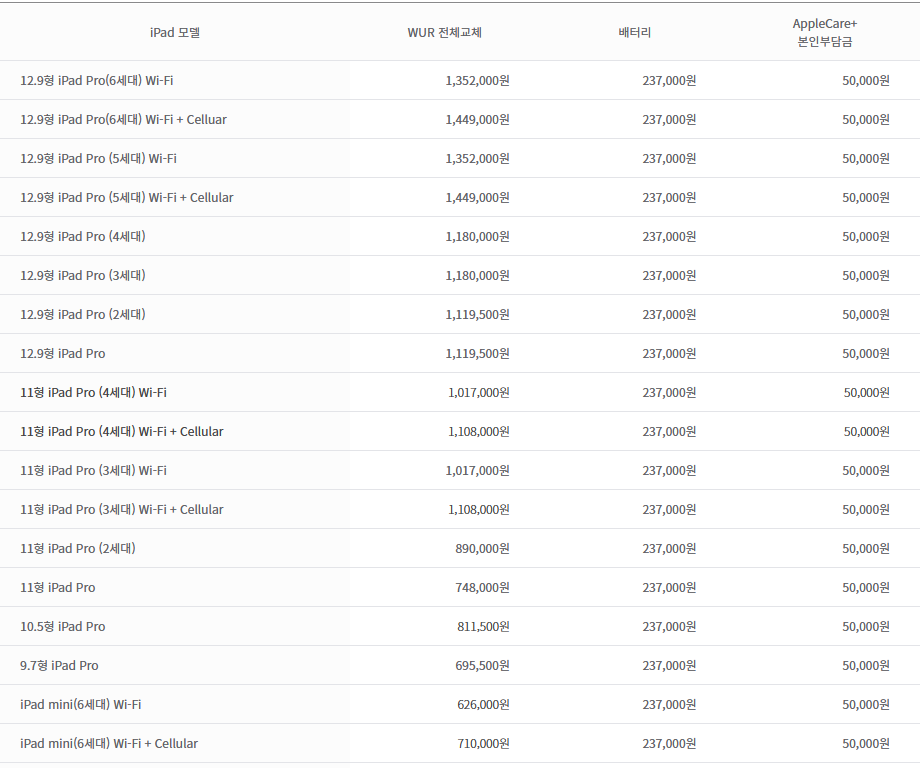Click 50,000원 in 12.9형 6세대 Wi-Fi row
Image resolution: width=921 pixels, height=768 pixels.
(x=866, y=80)
